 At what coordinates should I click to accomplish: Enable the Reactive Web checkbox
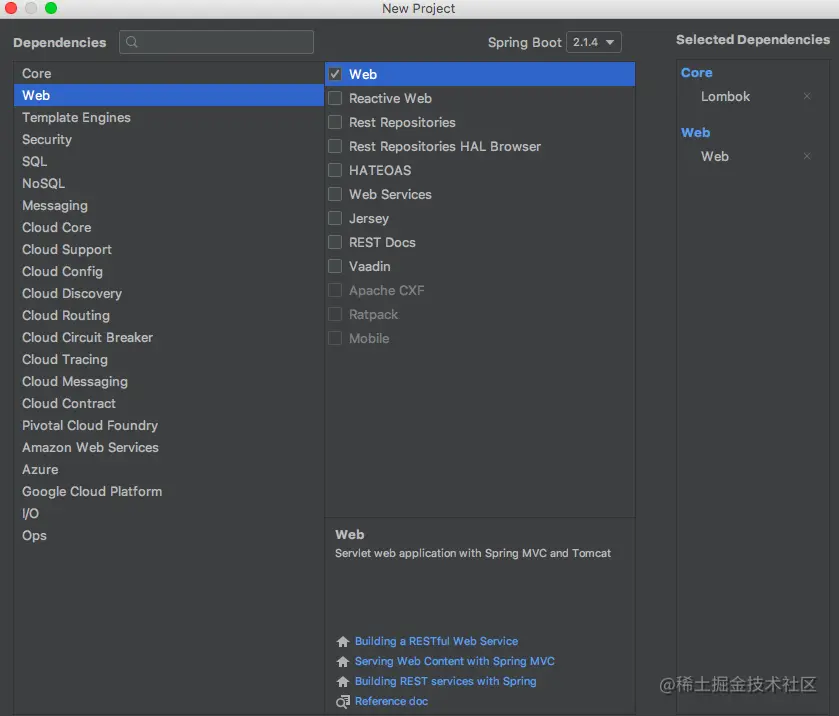(x=335, y=98)
